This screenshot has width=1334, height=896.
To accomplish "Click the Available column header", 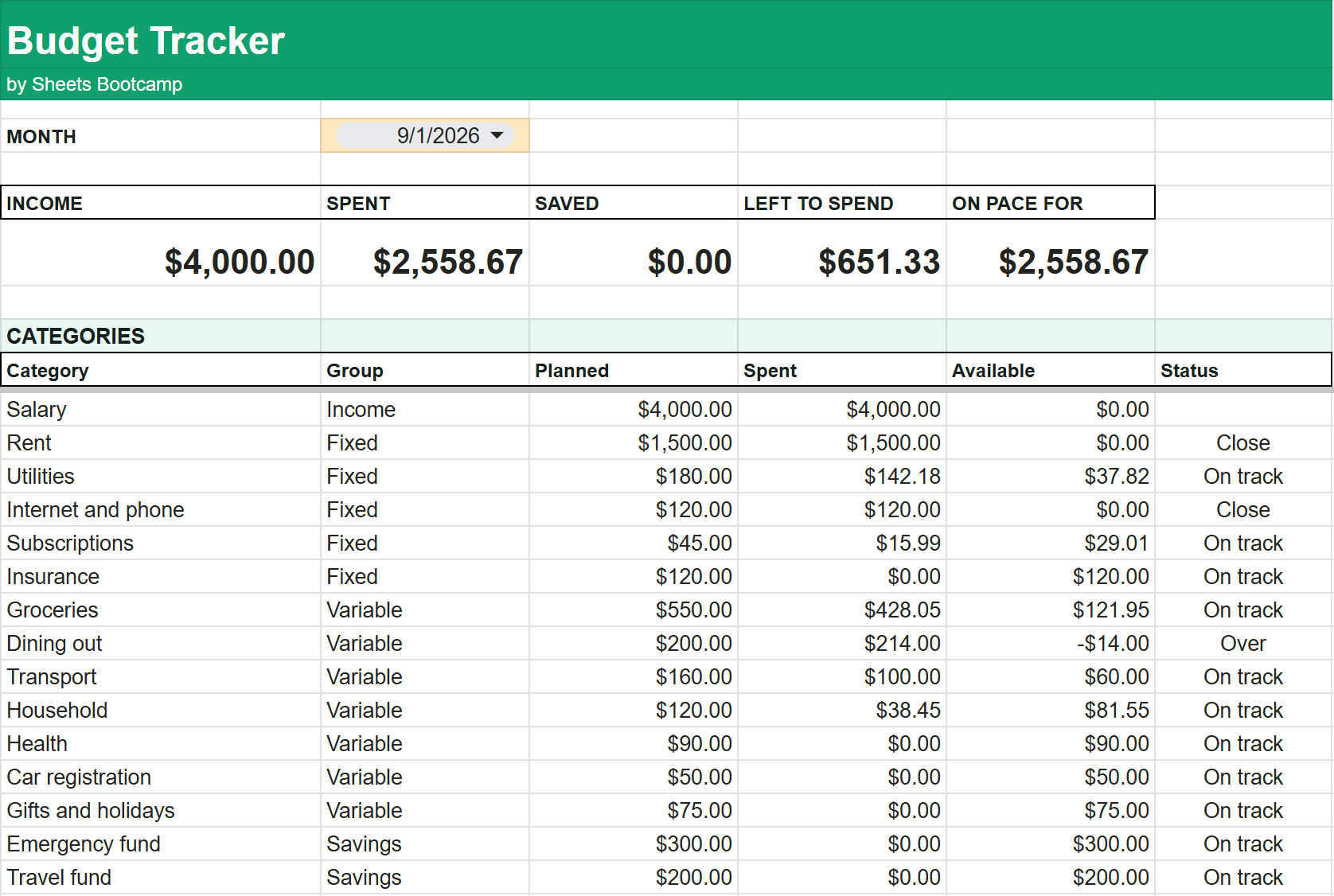I will pyautogui.click(x=1051, y=370).
